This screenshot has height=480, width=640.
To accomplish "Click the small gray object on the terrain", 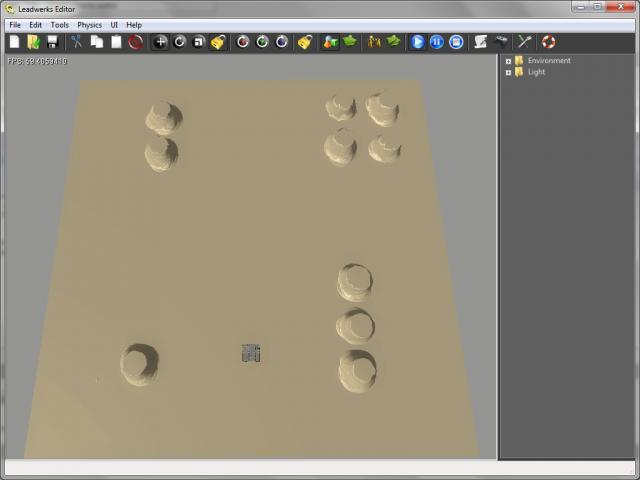I will [251, 353].
